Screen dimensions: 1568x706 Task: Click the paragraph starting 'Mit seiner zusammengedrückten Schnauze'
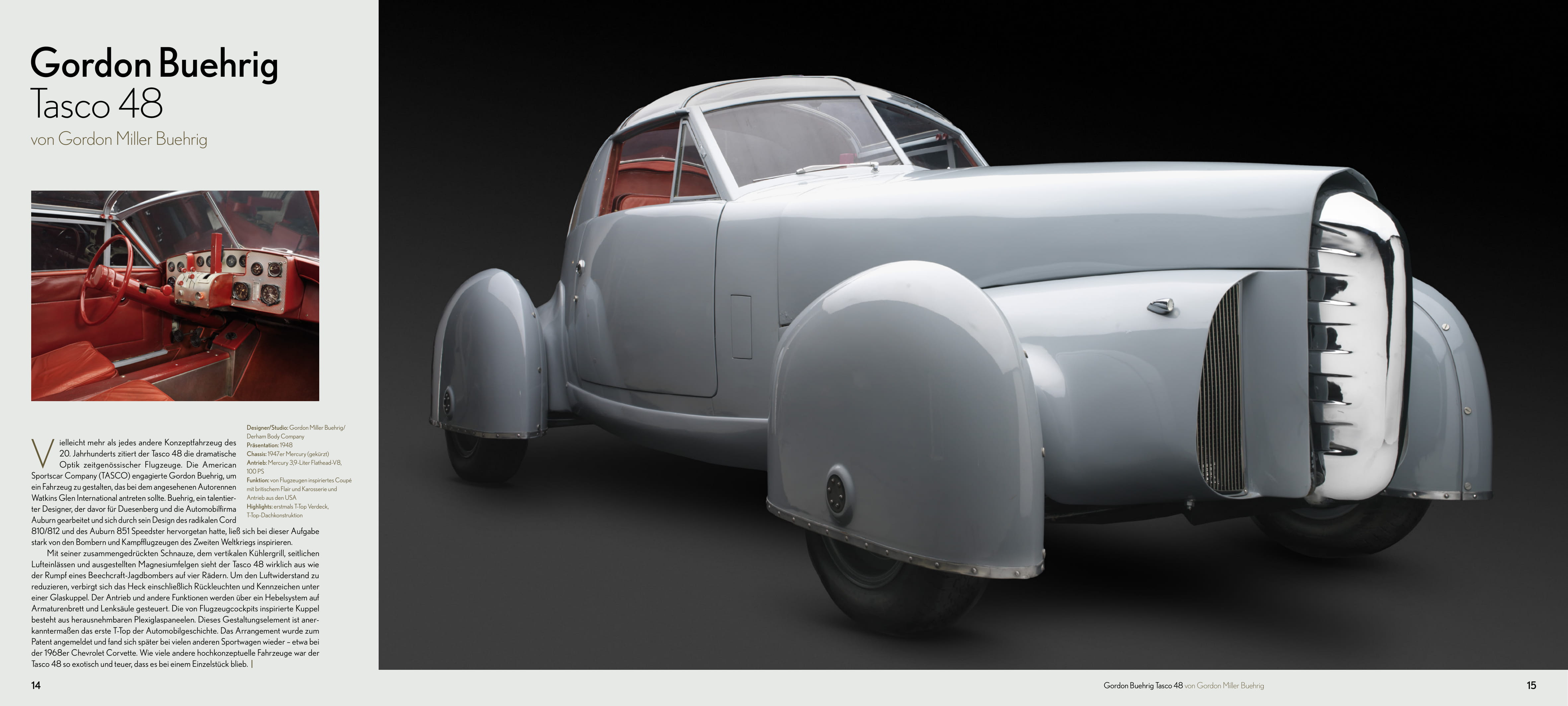click(175, 609)
